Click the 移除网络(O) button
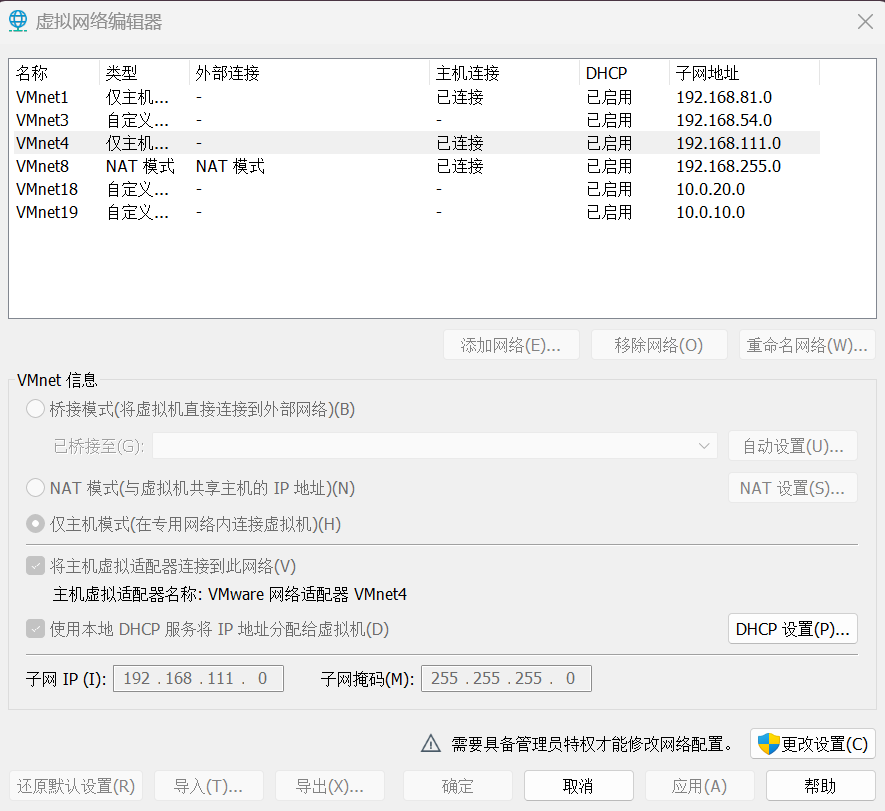 (659, 345)
